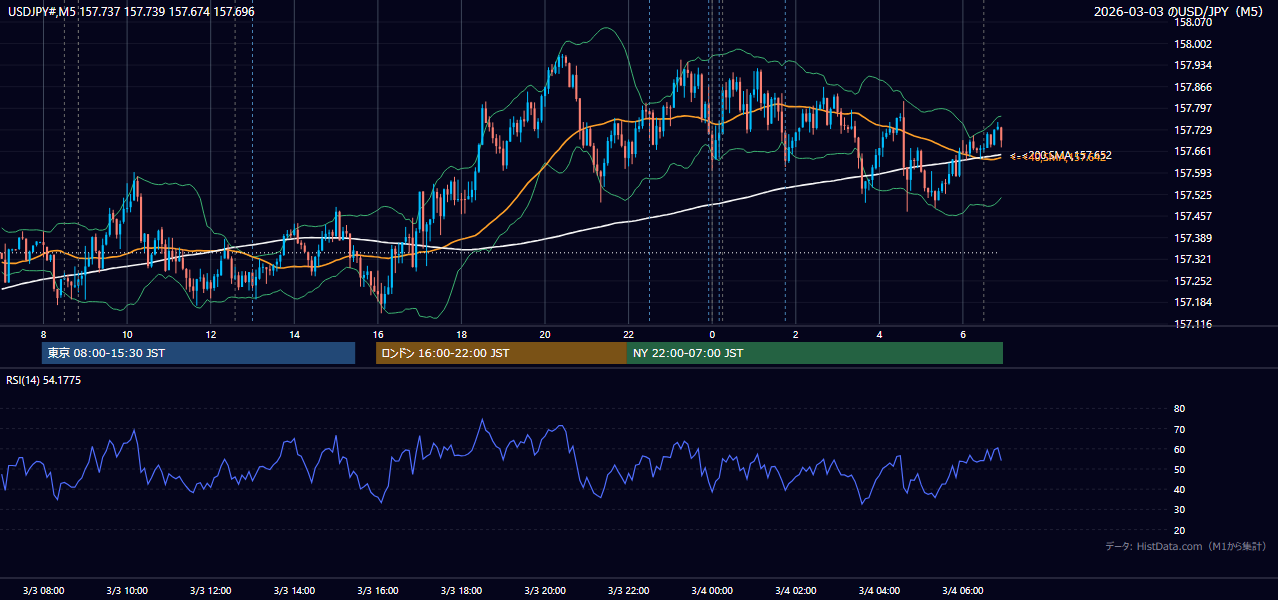Screen dimensions: 1278x600
Task: Click the hour 22 tick on the price chart
Action: pos(628,334)
